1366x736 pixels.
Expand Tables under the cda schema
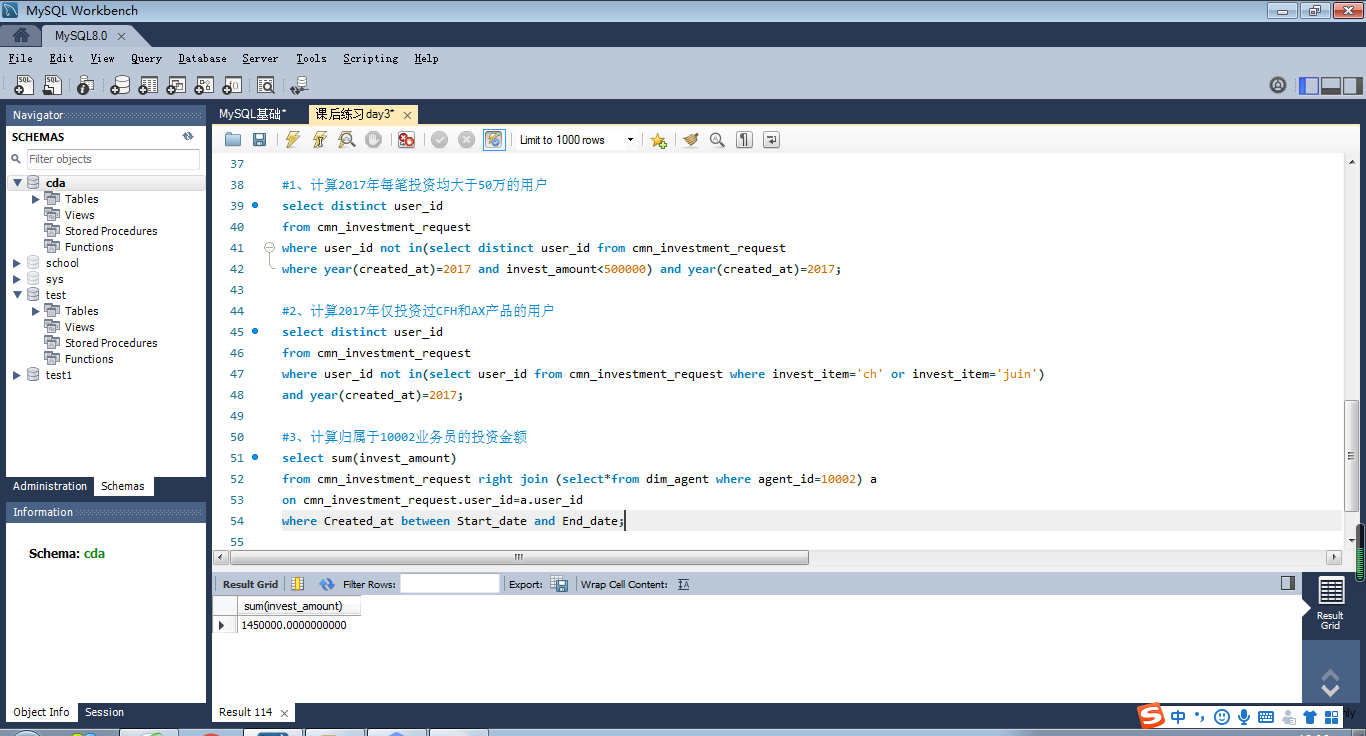pyautogui.click(x=36, y=199)
